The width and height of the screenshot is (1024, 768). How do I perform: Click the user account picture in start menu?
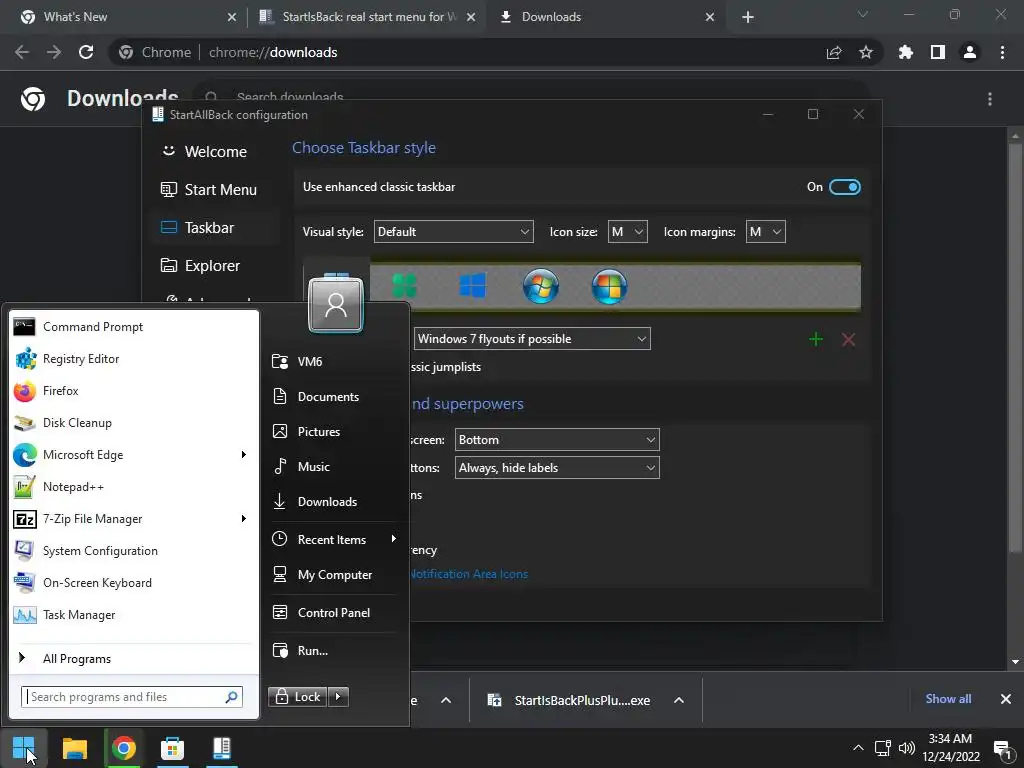coord(336,305)
